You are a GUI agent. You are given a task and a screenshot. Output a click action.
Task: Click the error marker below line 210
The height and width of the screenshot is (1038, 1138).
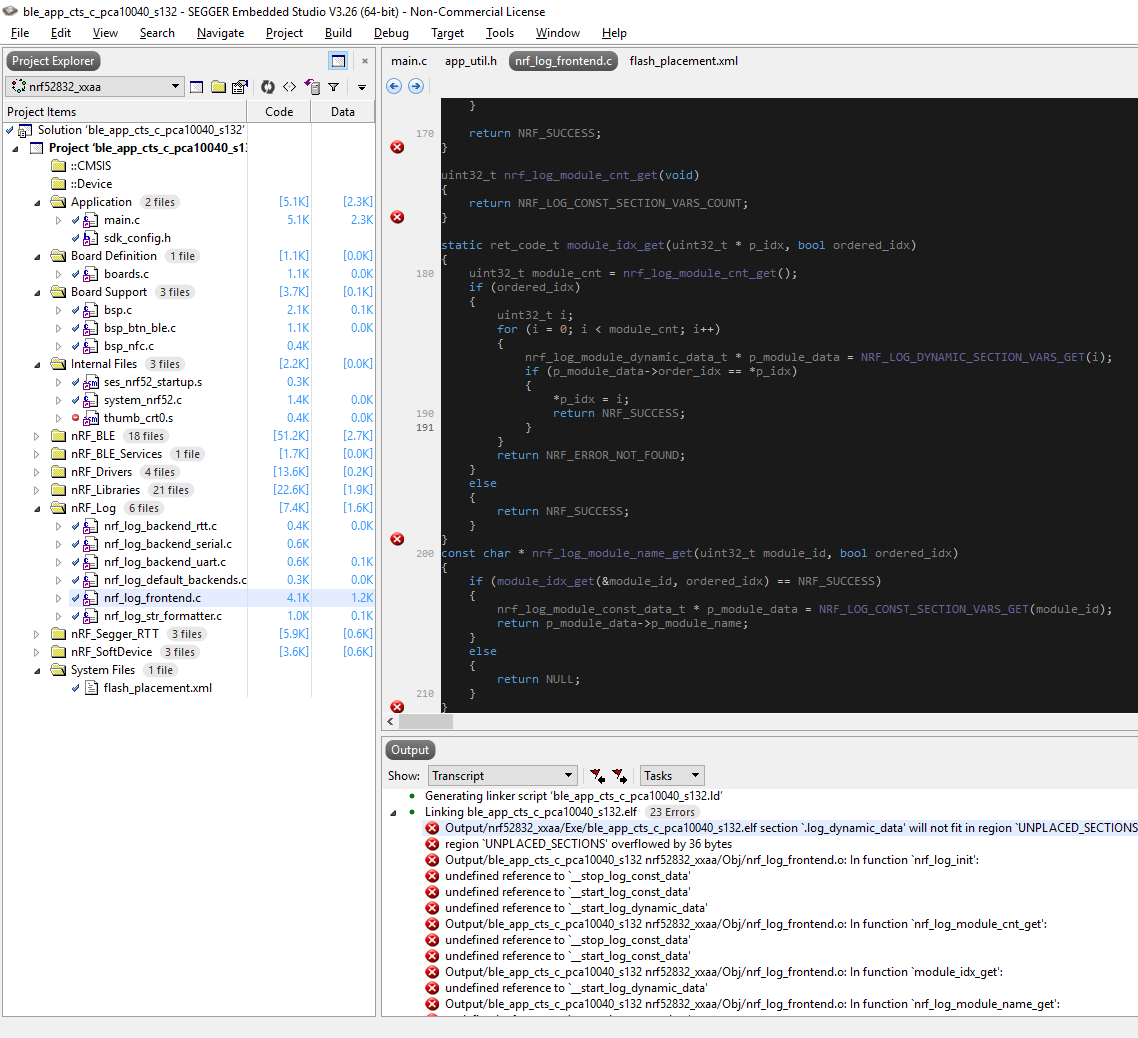pos(397,706)
